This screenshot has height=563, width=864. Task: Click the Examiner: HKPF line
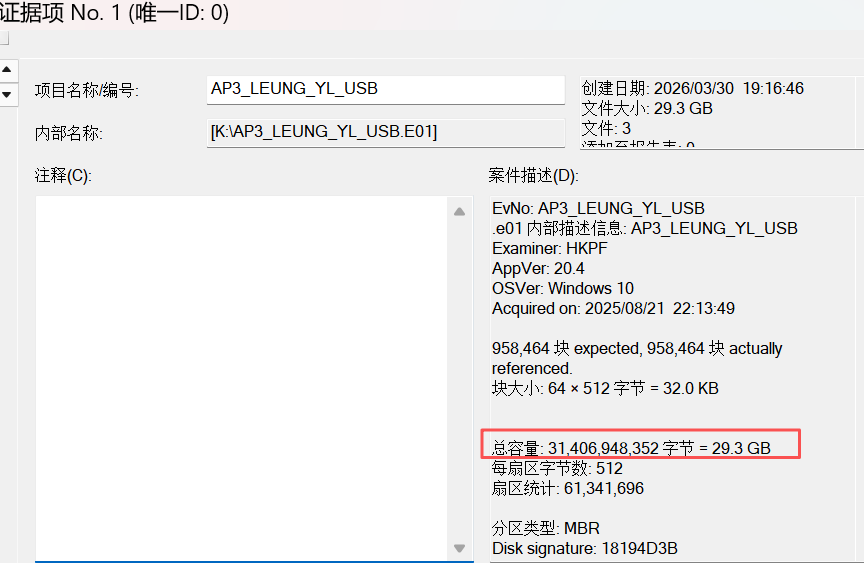(x=544, y=248)
